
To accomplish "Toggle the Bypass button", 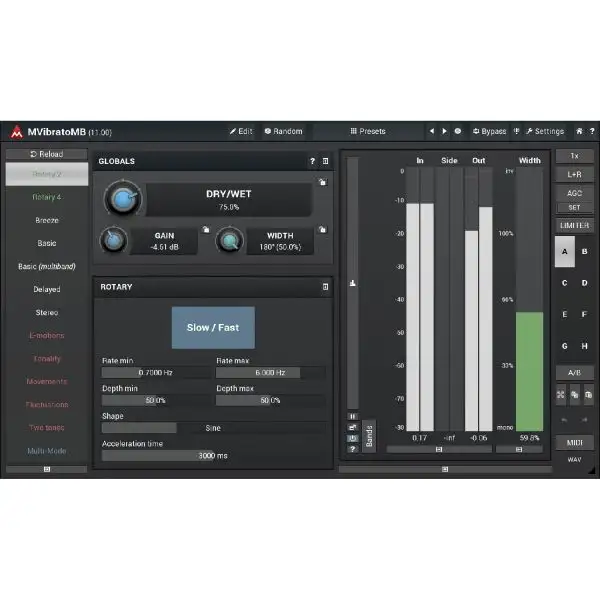I will 489,131.
